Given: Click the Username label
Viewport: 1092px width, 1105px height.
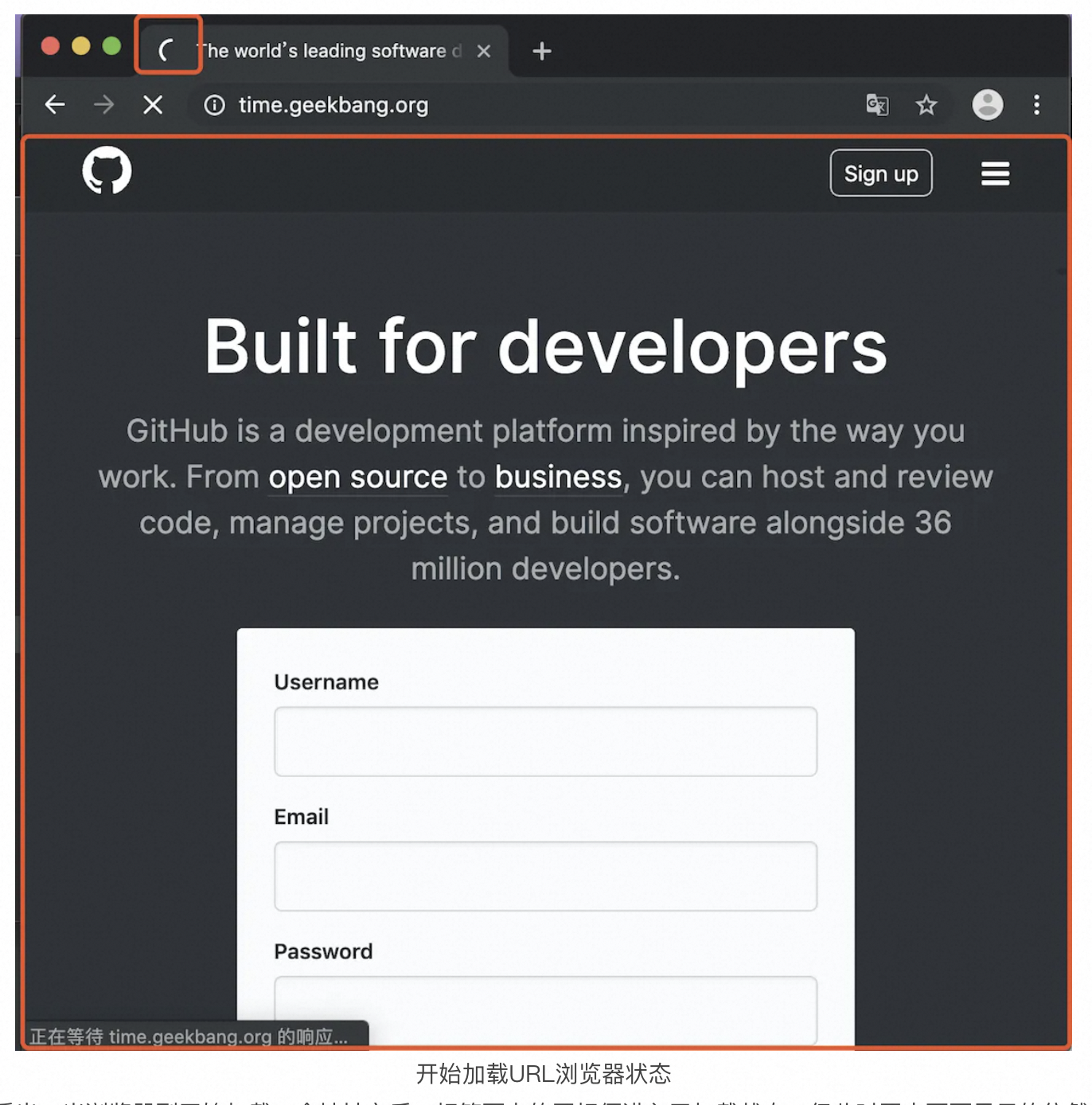Looking at the screenshot, I should tap(326, 682).
